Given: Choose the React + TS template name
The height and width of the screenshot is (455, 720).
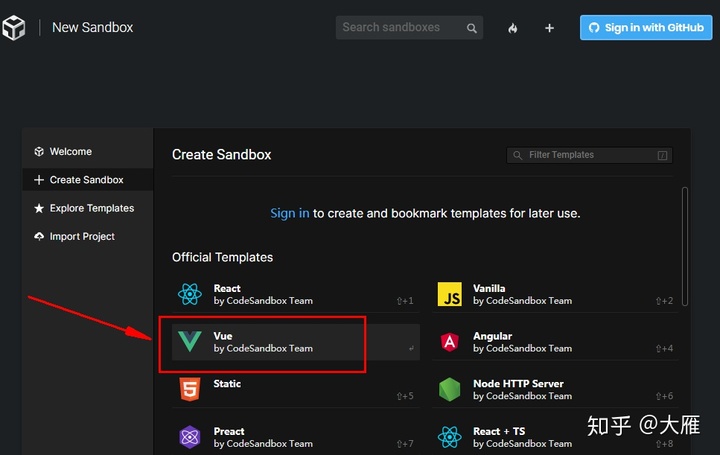Looking at the screenshot, I should (x=499, y=431).
